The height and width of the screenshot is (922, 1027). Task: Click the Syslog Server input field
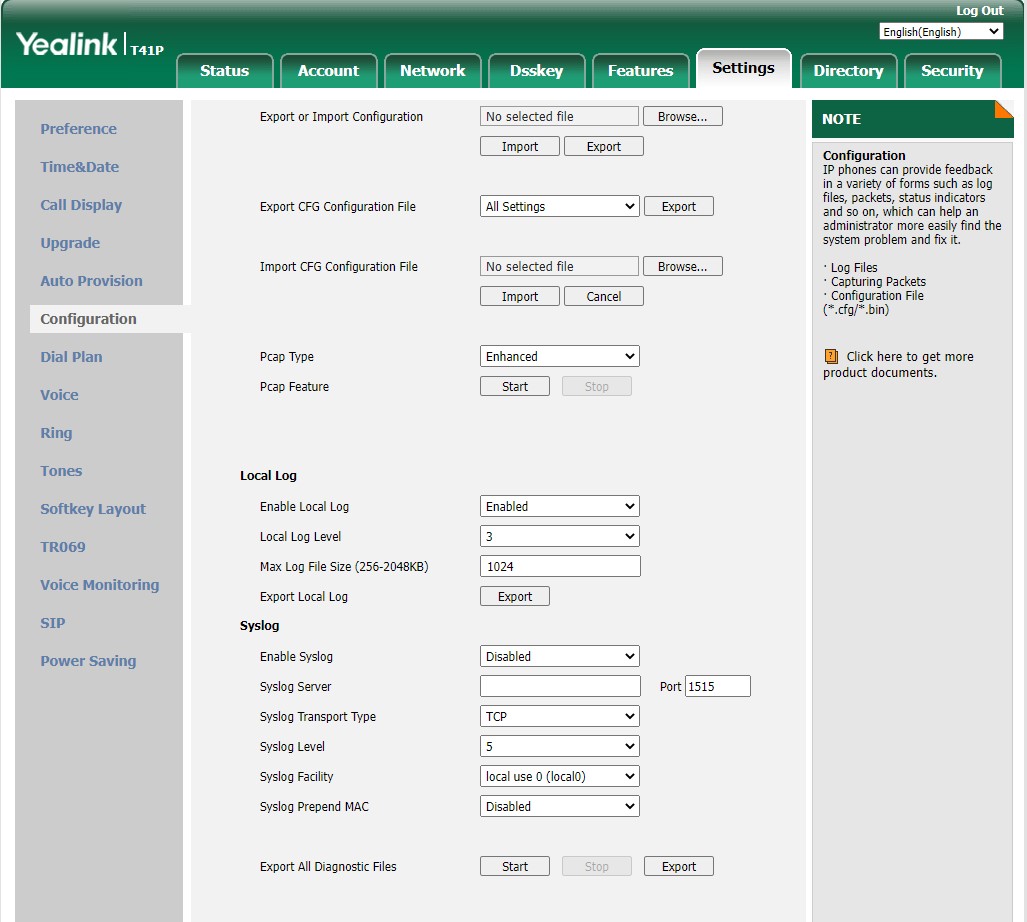click(559, 687)
